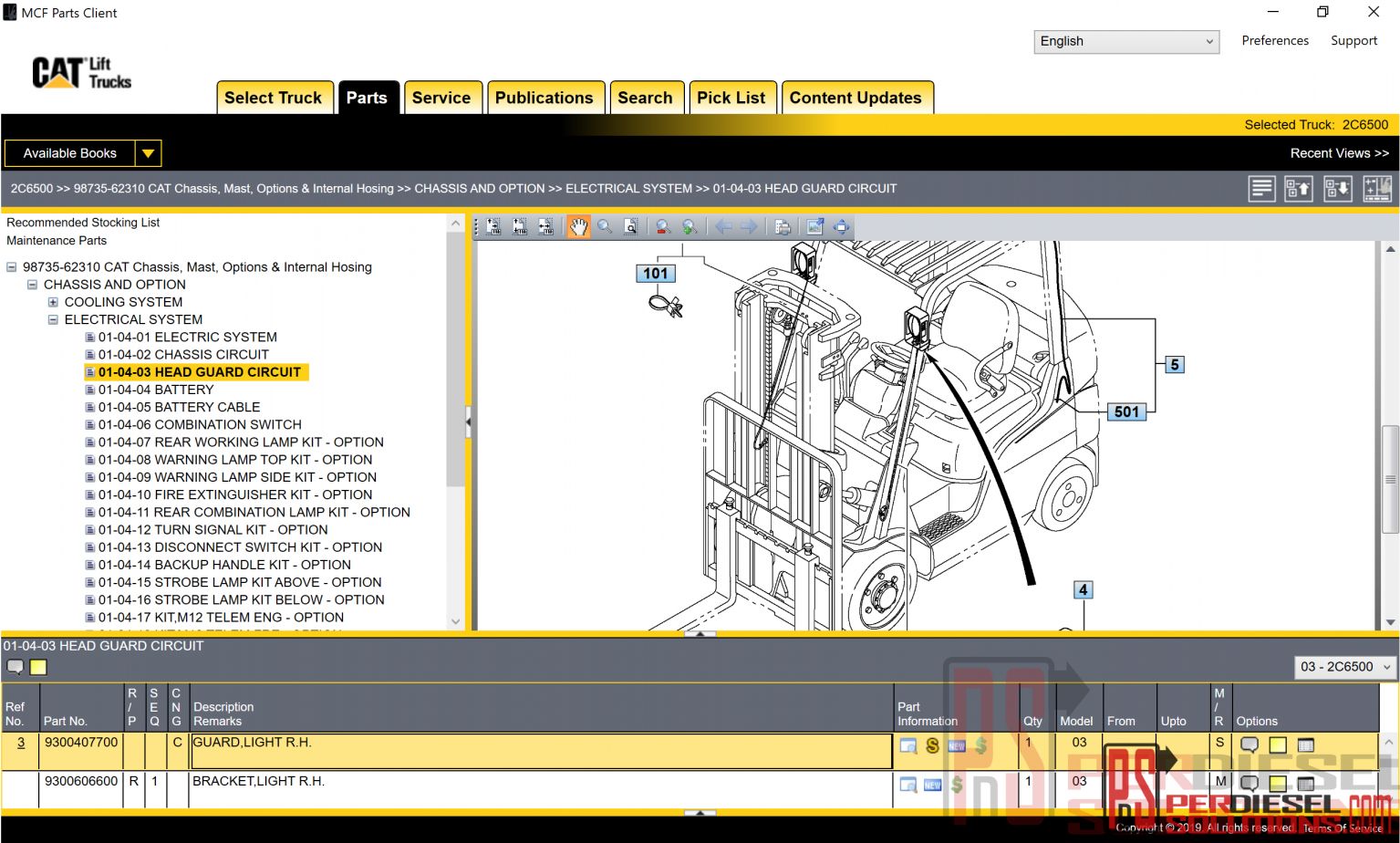Viewport: 1400px width, 843px height.
Task: Open the Publications tab
Action: coord(544,98)
